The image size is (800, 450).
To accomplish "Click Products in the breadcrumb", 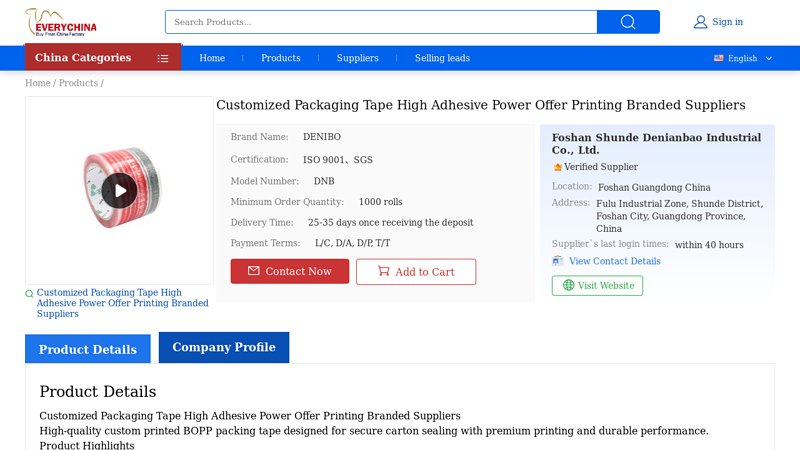I will tap(78, 83).
